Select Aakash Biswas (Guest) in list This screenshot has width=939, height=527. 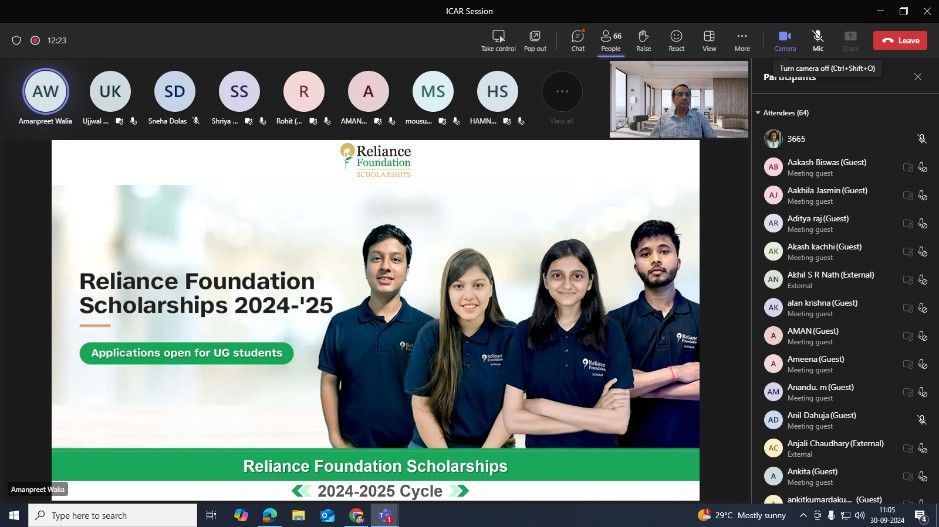(845, 167)
